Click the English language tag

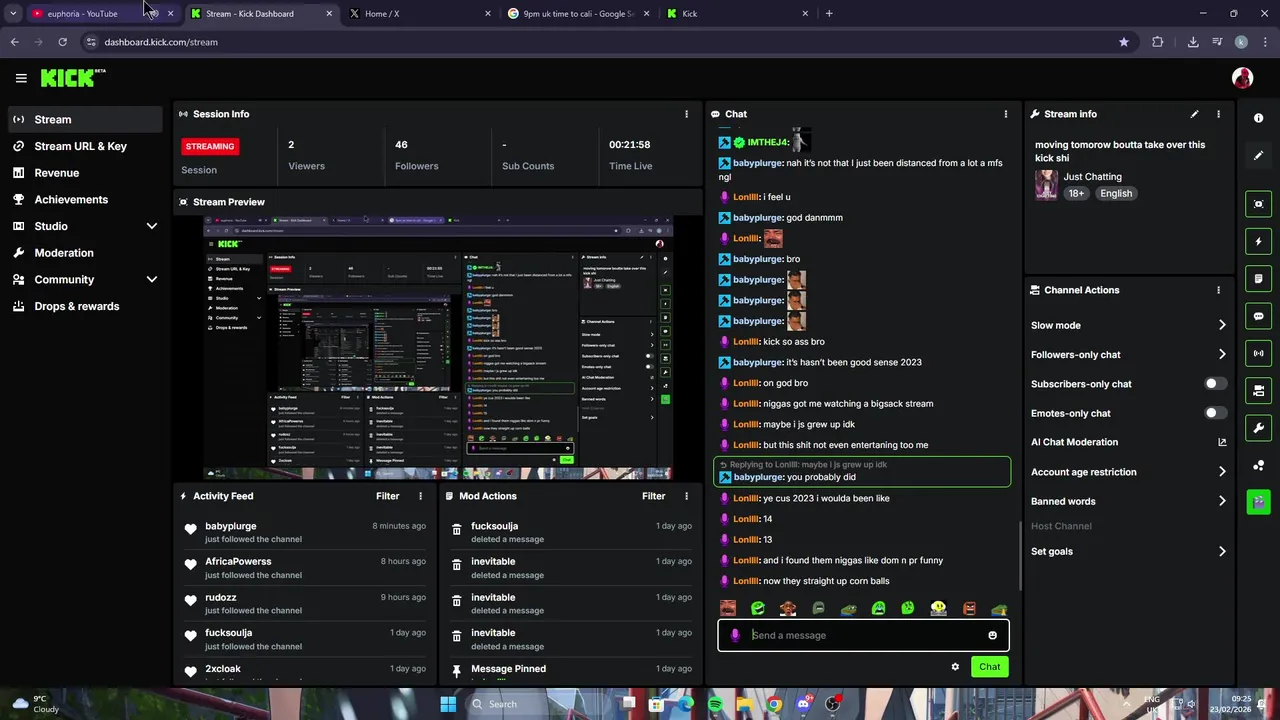(1116, 194)
